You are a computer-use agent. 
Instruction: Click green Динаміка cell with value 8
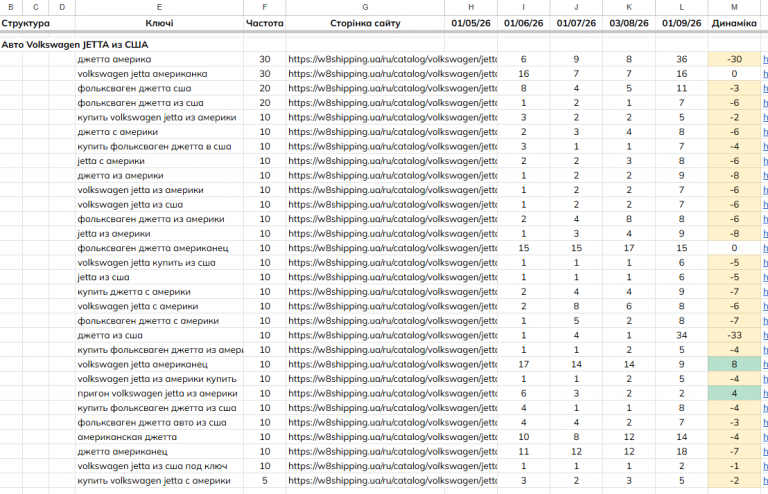[x=734, y=364]
